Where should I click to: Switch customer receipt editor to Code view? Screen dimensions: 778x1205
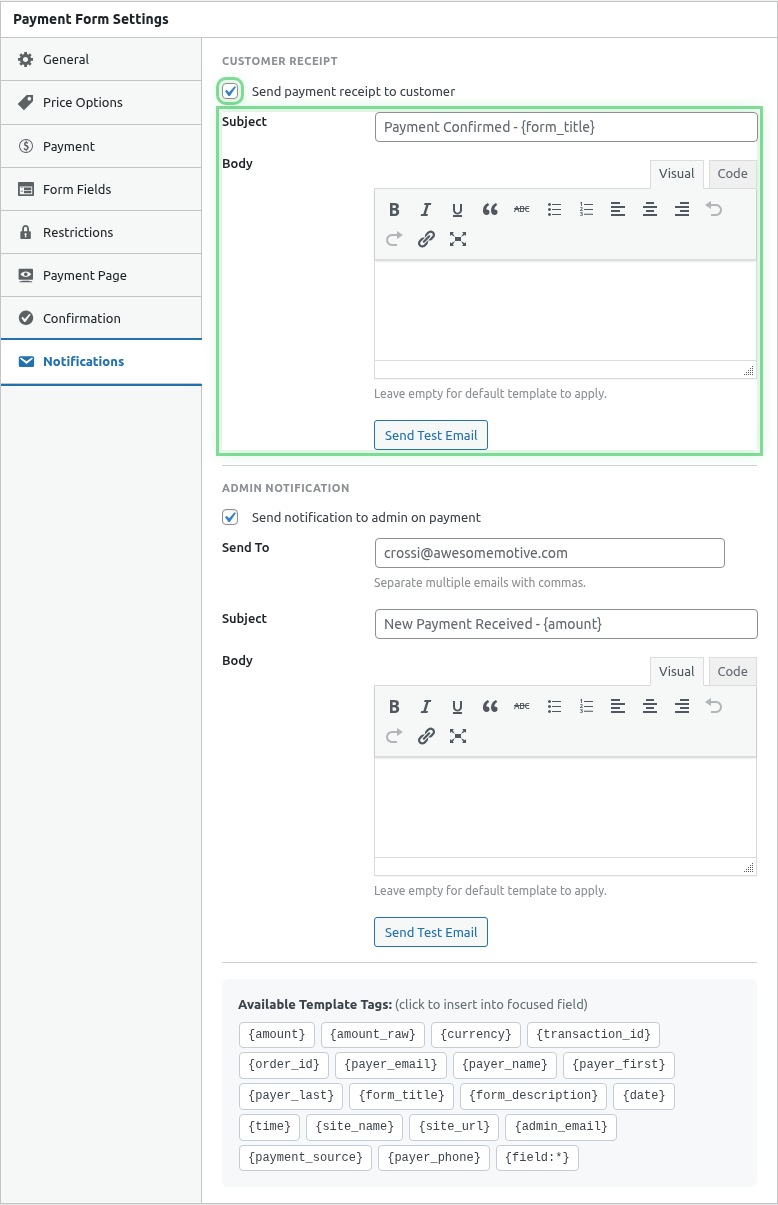[731, 173]
